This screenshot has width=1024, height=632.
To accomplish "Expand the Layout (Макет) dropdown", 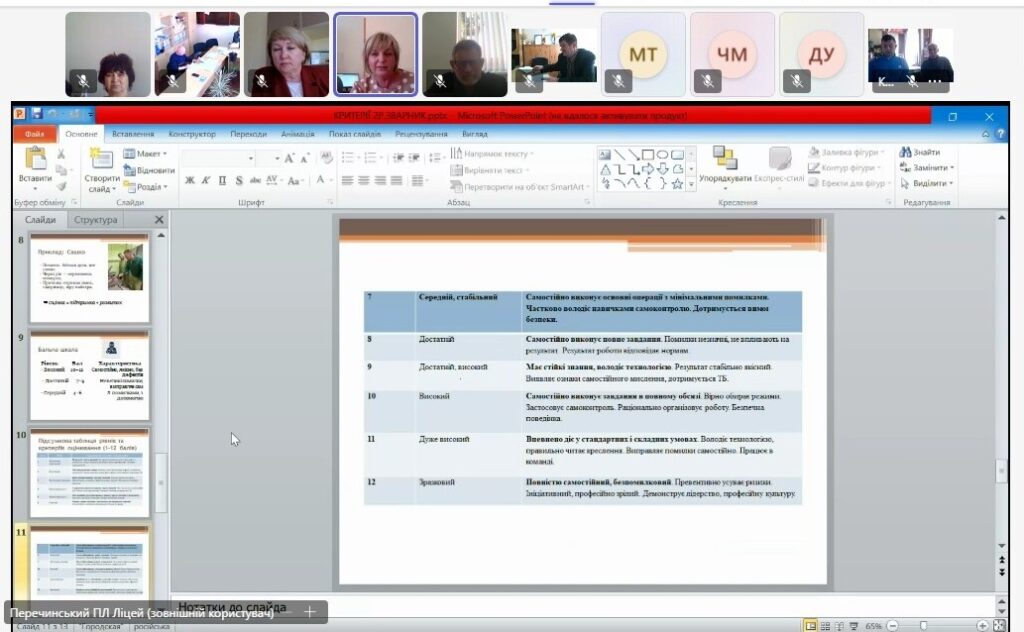I will tap(147, 154).
